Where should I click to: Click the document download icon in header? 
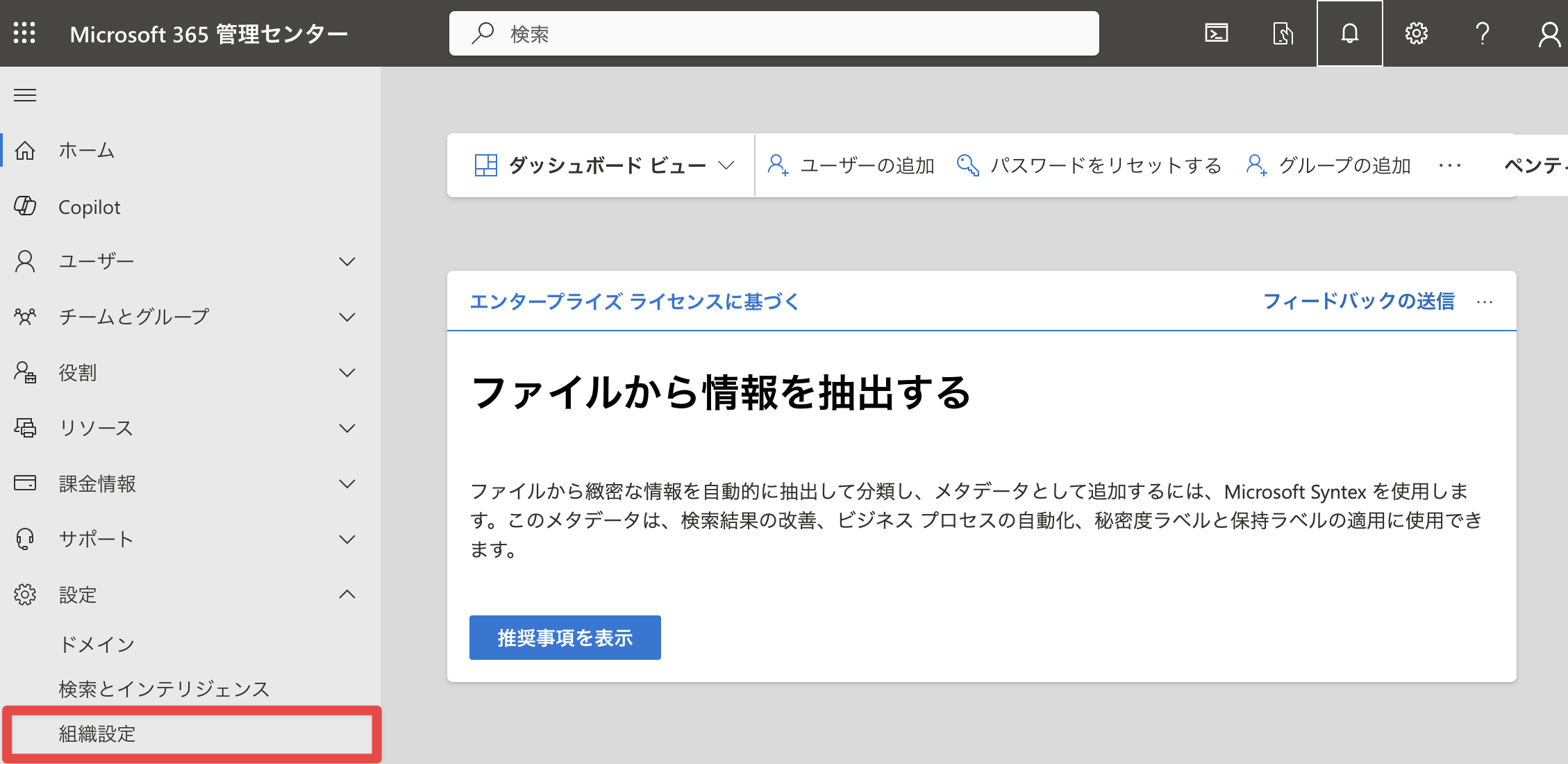click(x=1283, y=33)
